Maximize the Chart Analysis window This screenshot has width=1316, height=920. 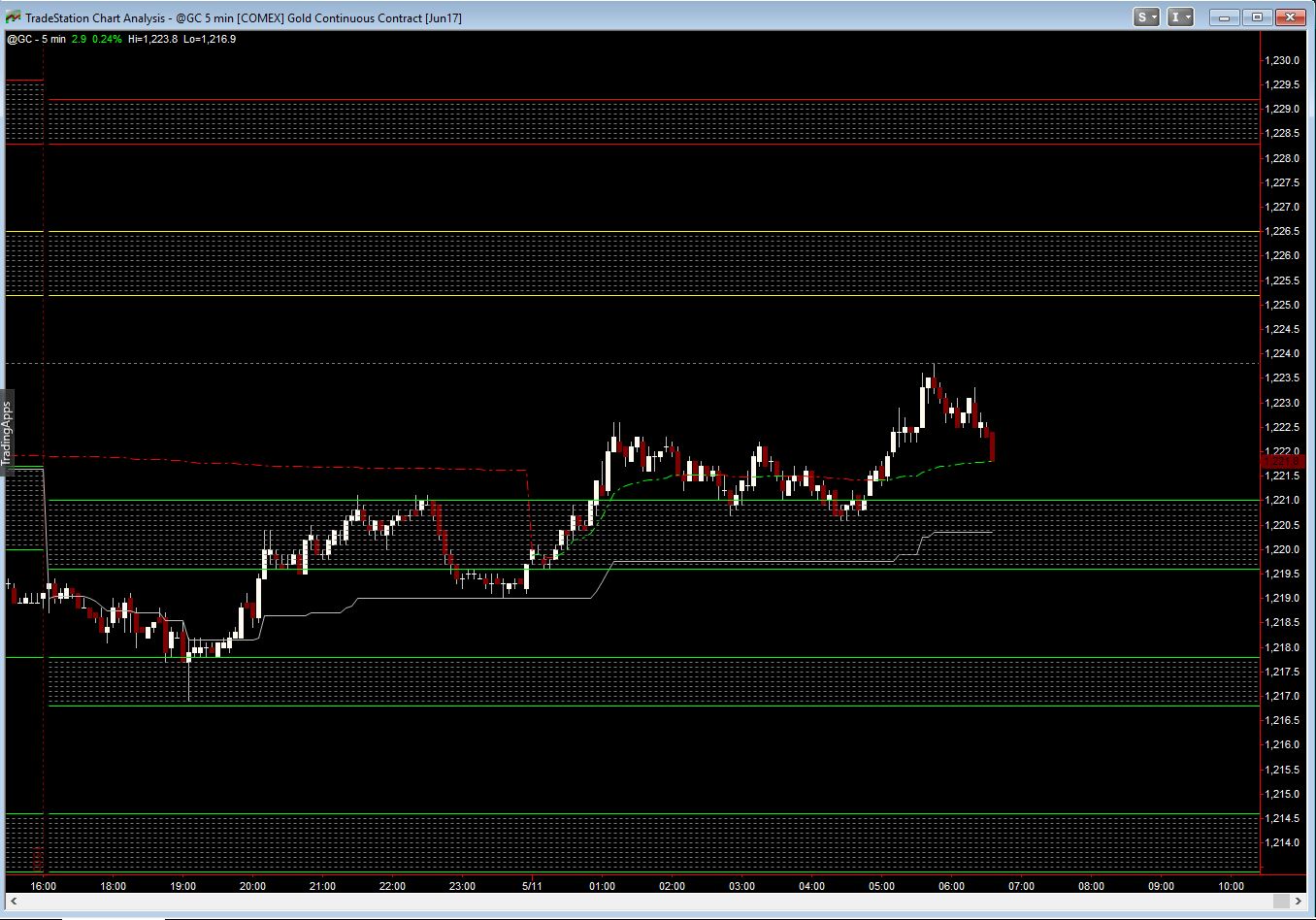[x=1257, y=17]
